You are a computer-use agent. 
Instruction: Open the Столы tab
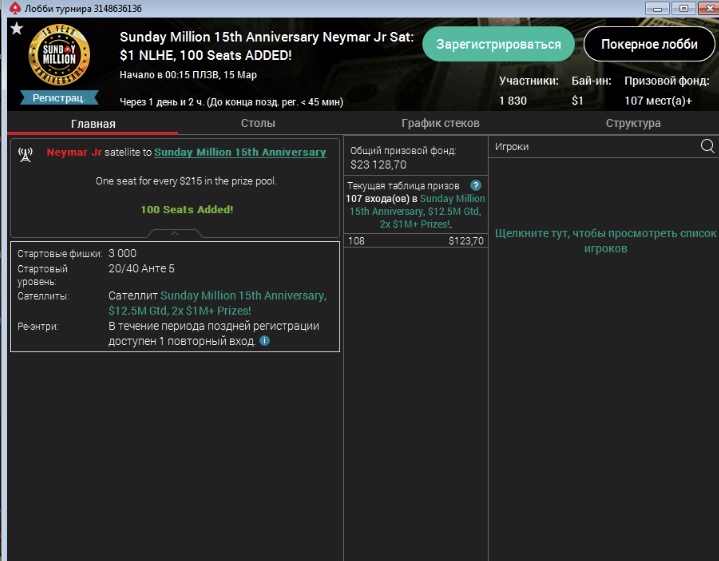tap(258, 123)
